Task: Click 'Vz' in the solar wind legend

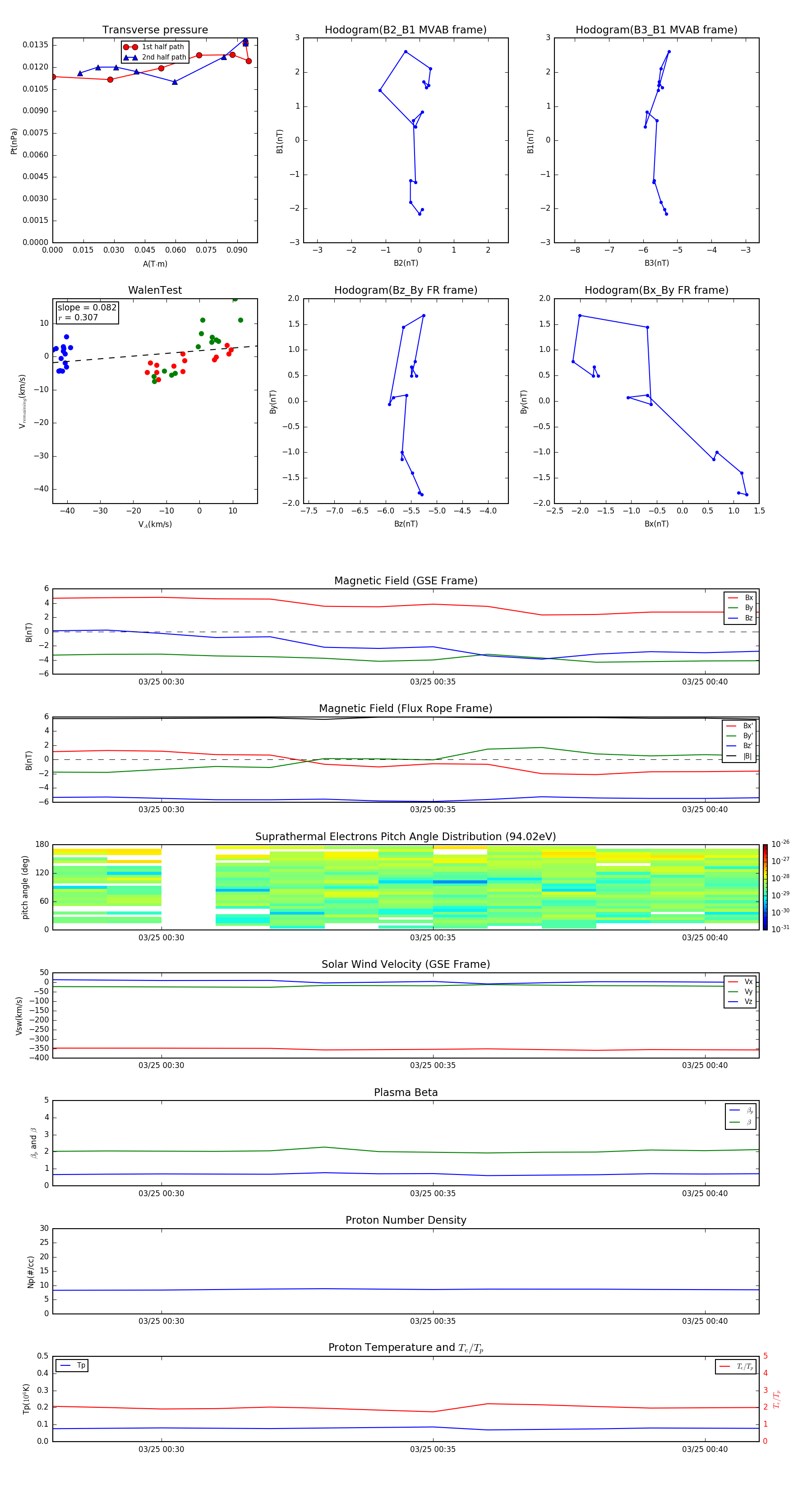Action: [748, 1002]
